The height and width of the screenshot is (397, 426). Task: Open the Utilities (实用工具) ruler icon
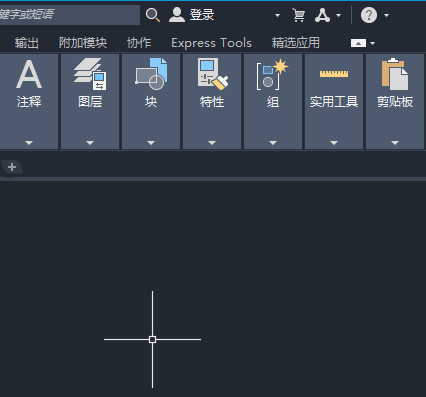click(334, 73)
